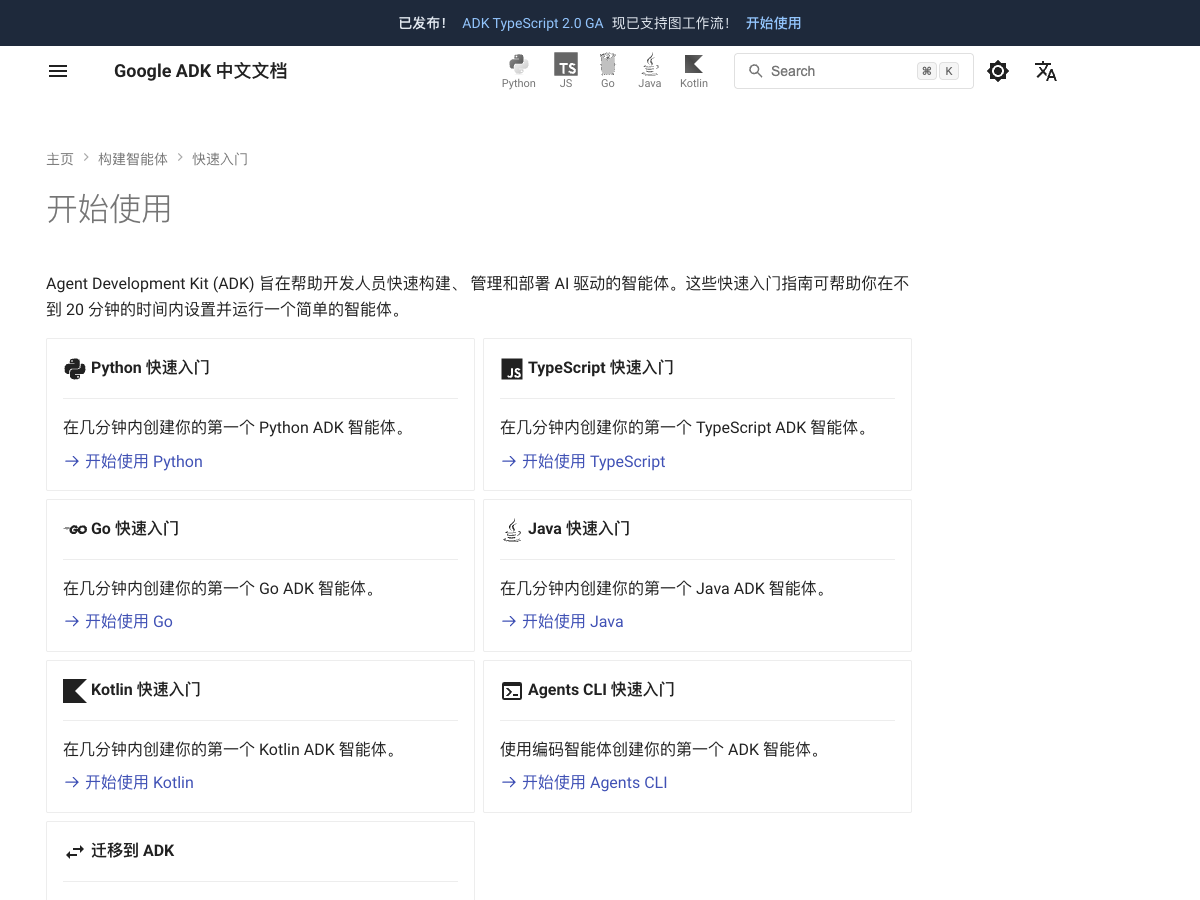Click the Agents CLI 快速入门 card heading
1200x900 pixels.
pos(601,689)
